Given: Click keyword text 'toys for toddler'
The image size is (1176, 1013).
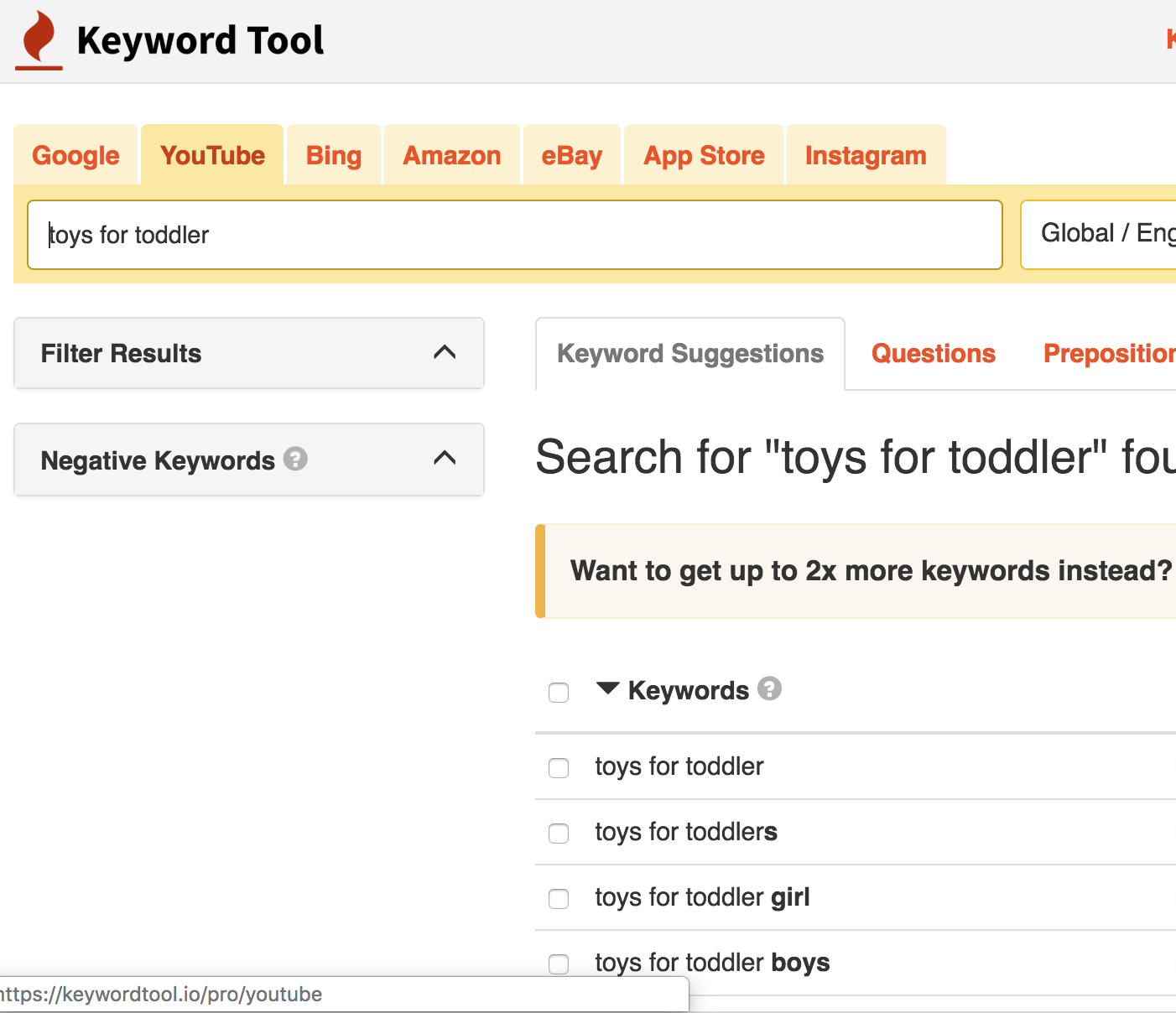Looking at the screenshot, I should click(x=679, y=766).
